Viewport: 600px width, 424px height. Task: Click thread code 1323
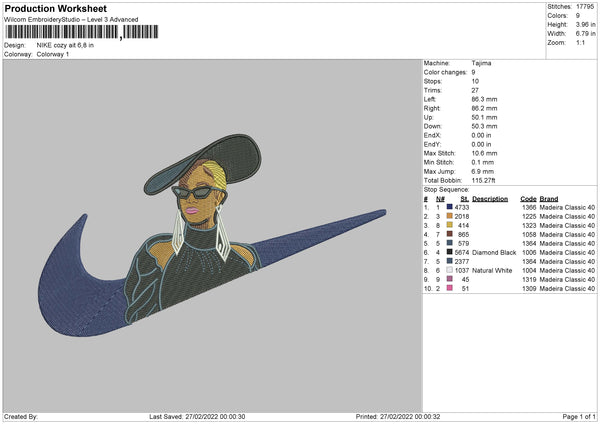tap(529, 225)
